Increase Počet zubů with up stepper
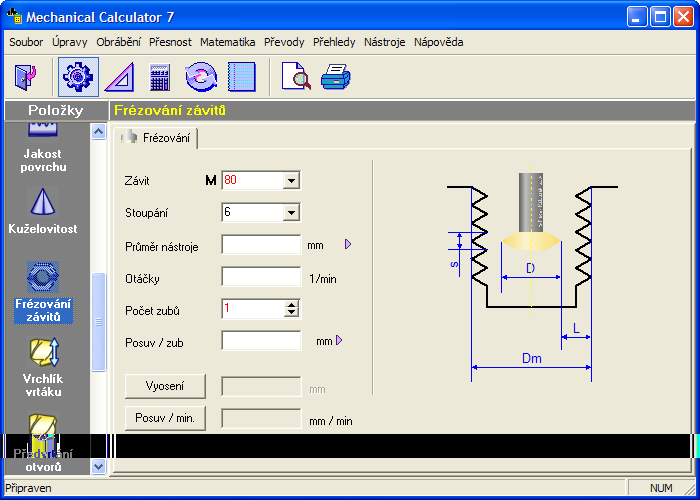 click(x=292, y=304)
